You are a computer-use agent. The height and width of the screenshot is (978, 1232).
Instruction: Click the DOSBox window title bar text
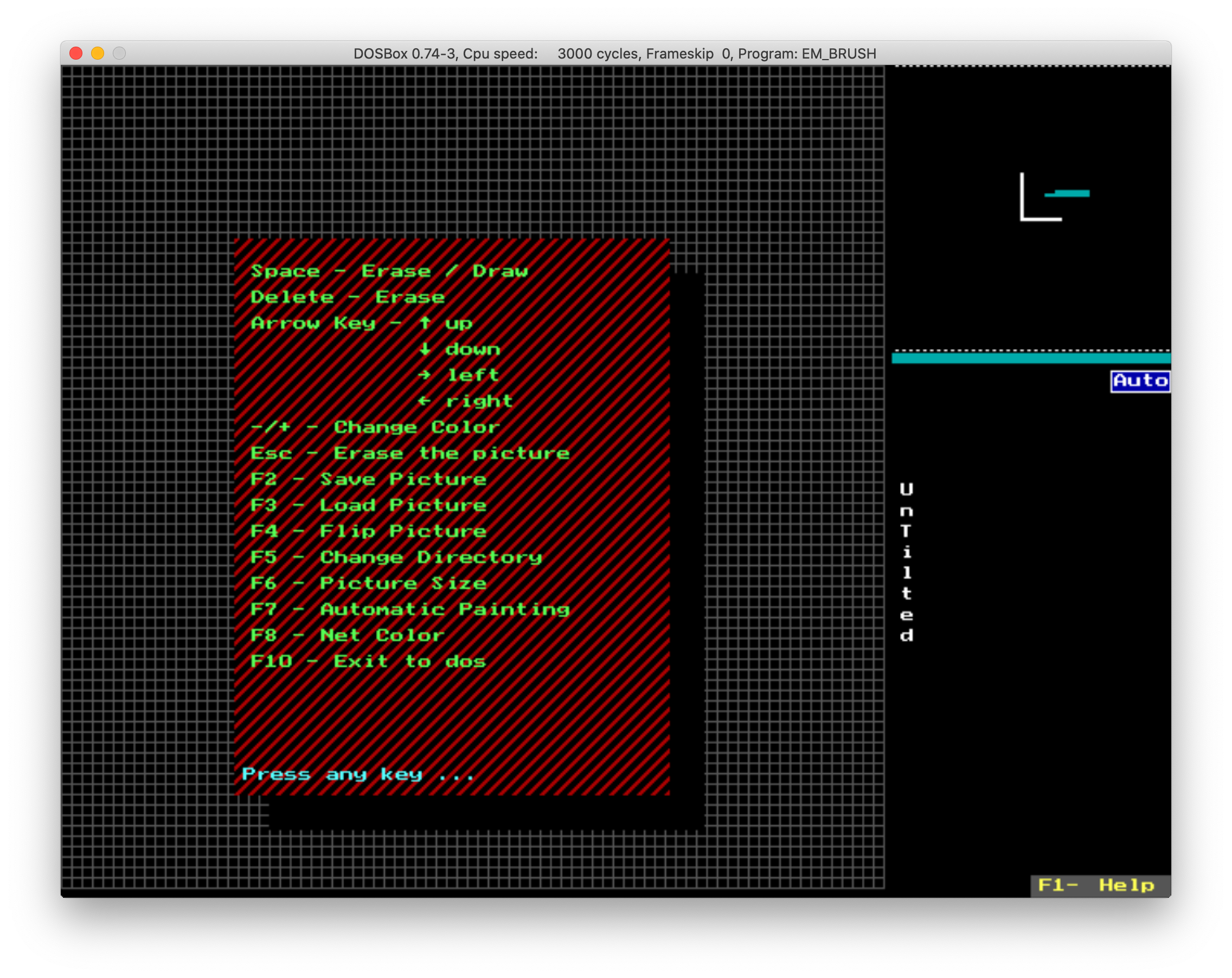[x=614, y=53]
